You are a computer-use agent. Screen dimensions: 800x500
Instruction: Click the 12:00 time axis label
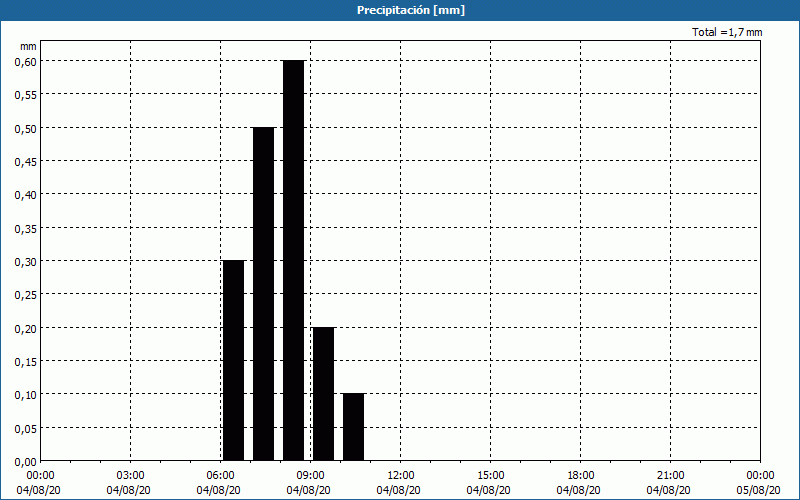[401, 476]
